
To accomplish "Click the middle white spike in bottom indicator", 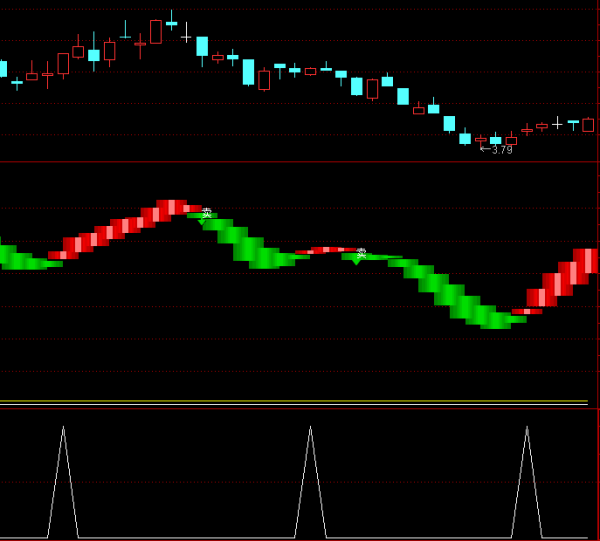I will tap(310, 430).
